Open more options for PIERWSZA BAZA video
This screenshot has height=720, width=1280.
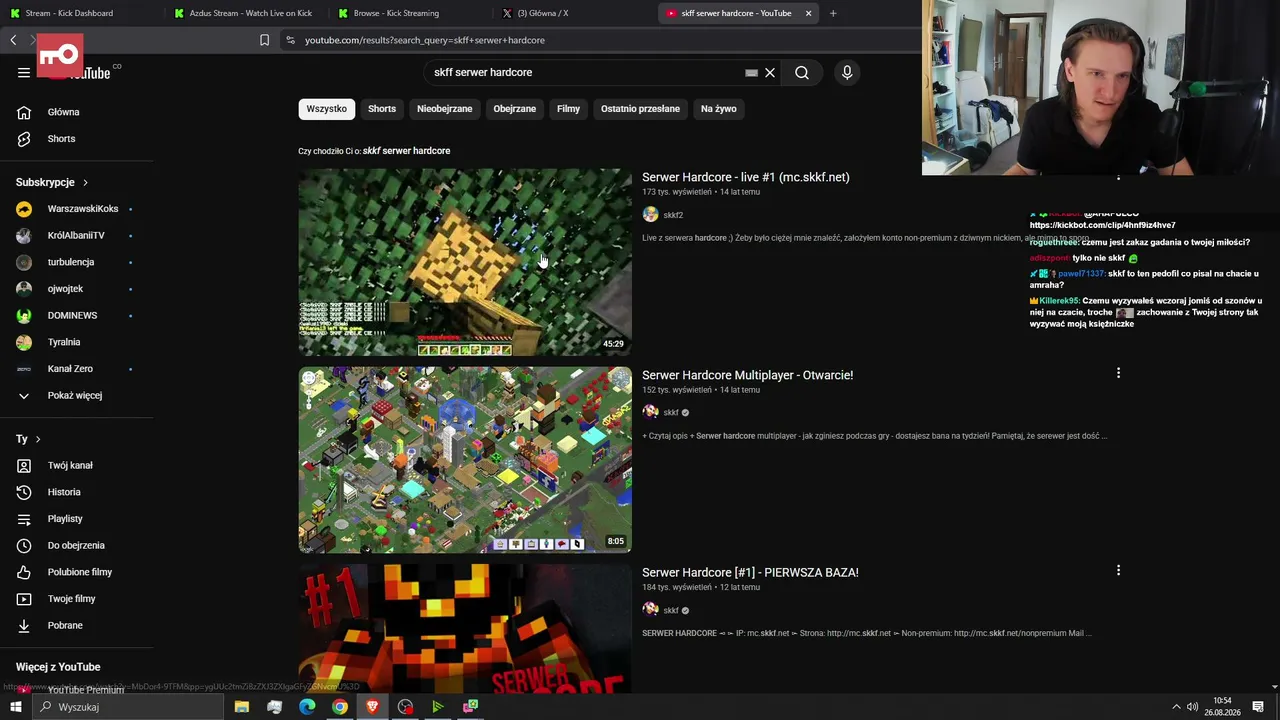tap(1118, 570)
